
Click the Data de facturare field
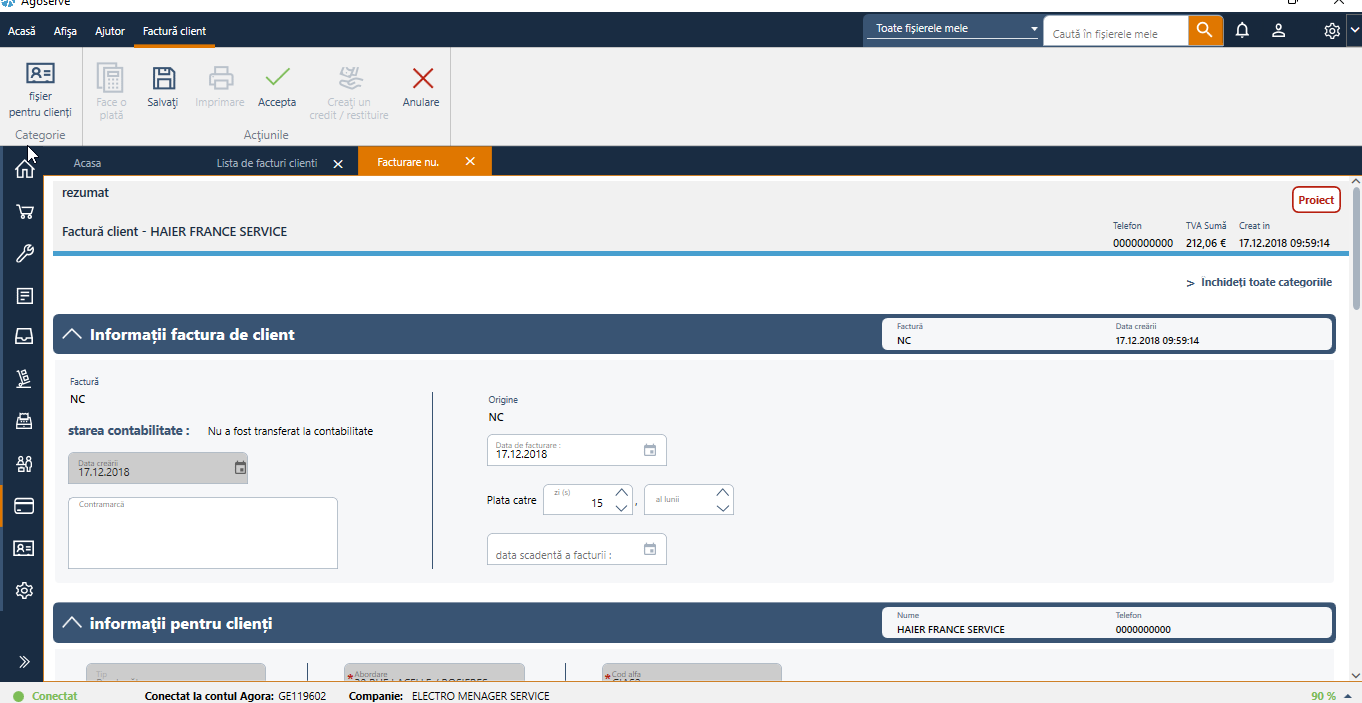(577, 450)
